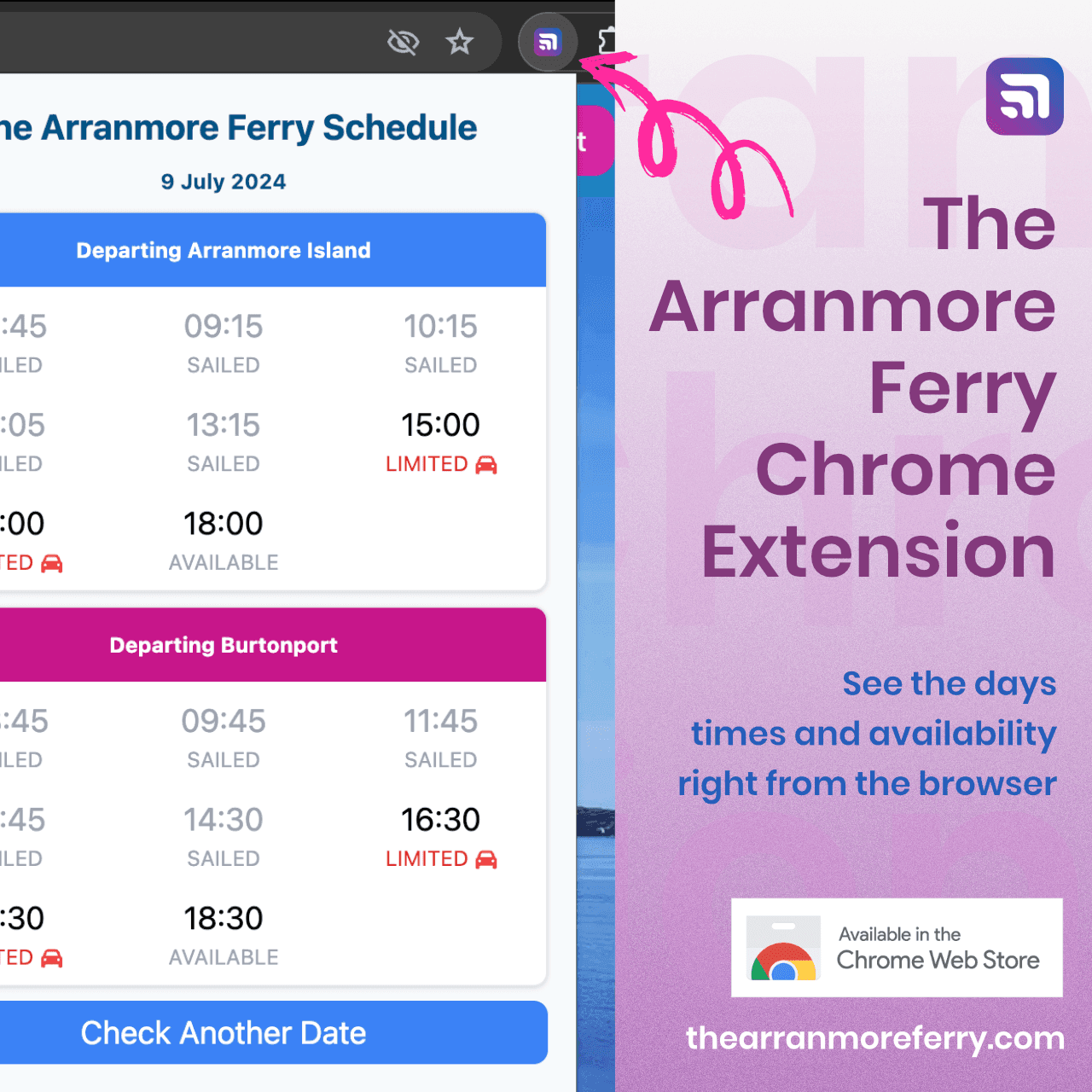Click the Arranmore Ferry extension toolbar icon
The width and height of the screenshot is (1092, 1092).
tap(548, 41)
